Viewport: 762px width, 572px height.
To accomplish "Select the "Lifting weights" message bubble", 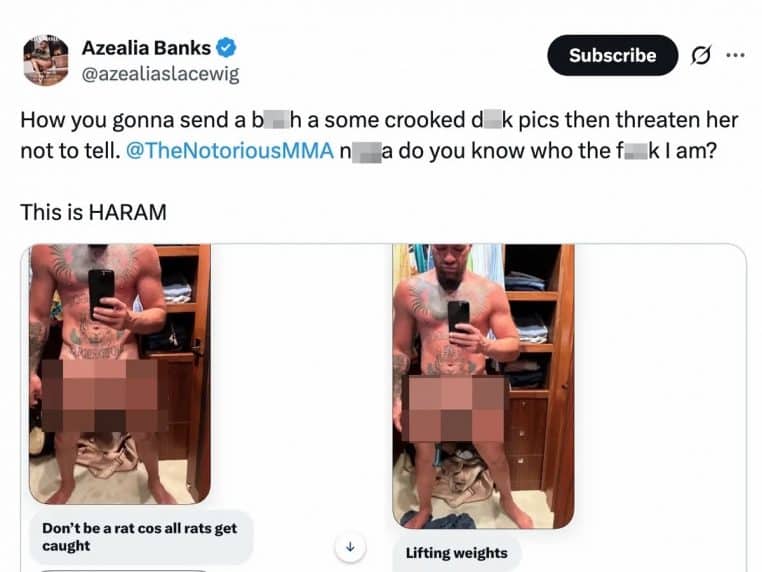I will [x=456, y=553].
